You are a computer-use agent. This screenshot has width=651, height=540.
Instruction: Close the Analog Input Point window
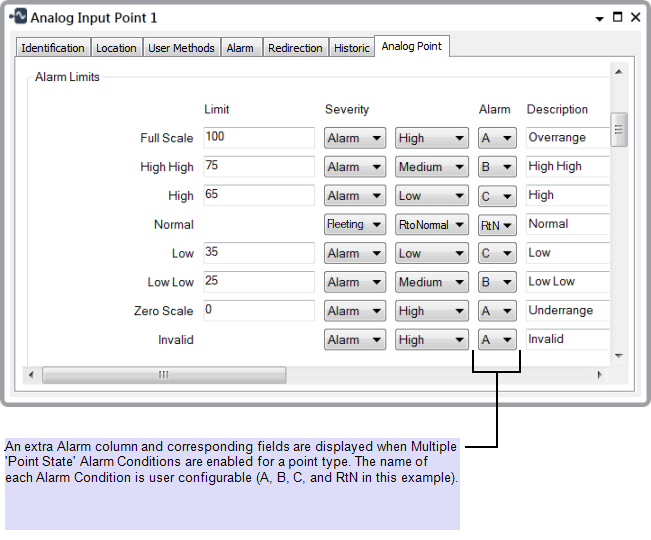(635, 18)
